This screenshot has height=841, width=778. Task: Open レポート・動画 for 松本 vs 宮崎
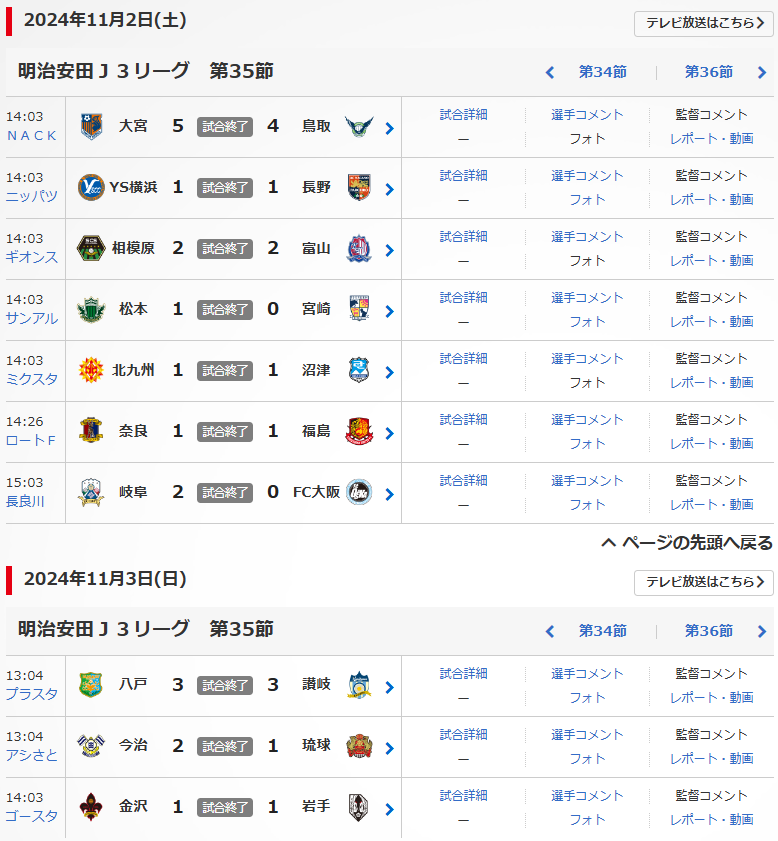(x=712, y=321)
